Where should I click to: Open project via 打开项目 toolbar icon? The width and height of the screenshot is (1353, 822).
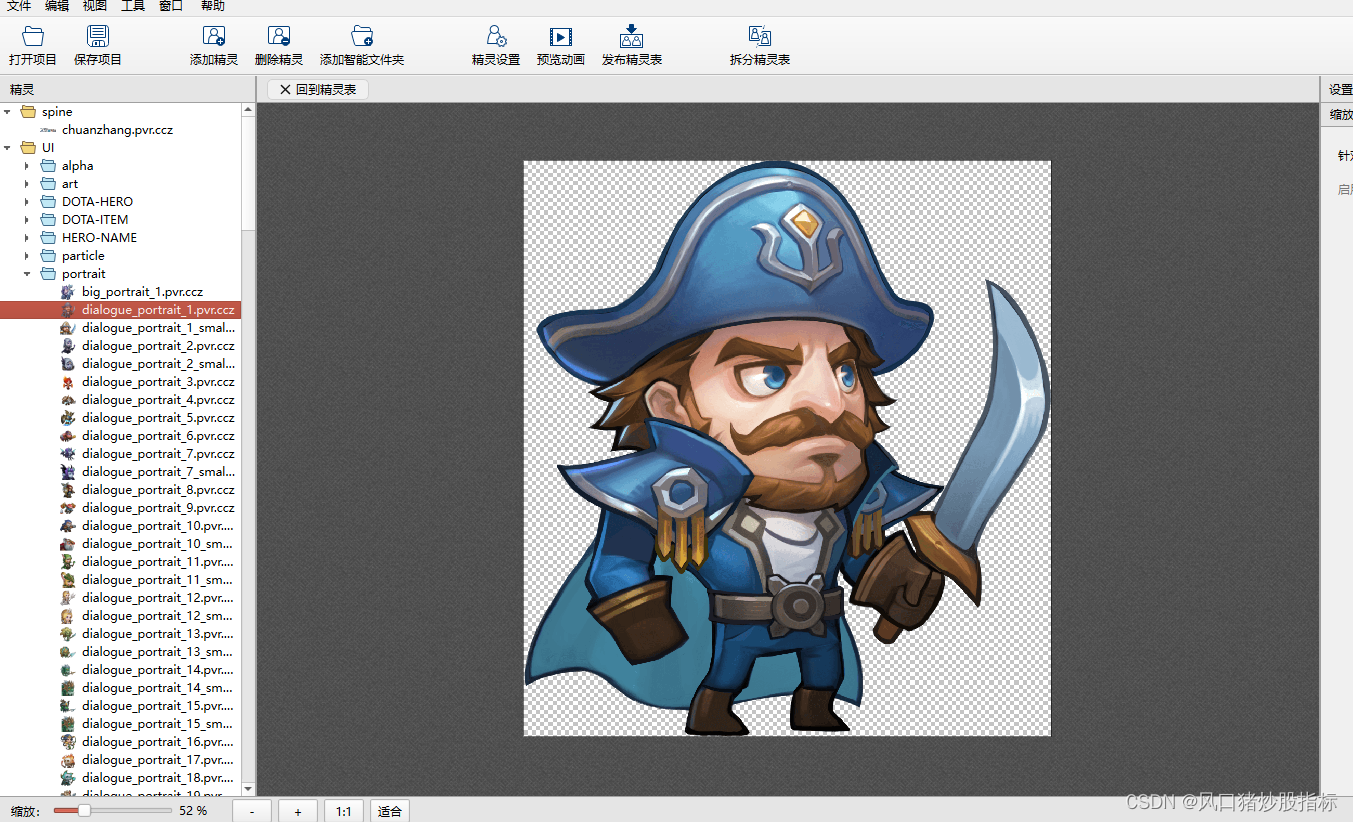click(x=33, y=37)
